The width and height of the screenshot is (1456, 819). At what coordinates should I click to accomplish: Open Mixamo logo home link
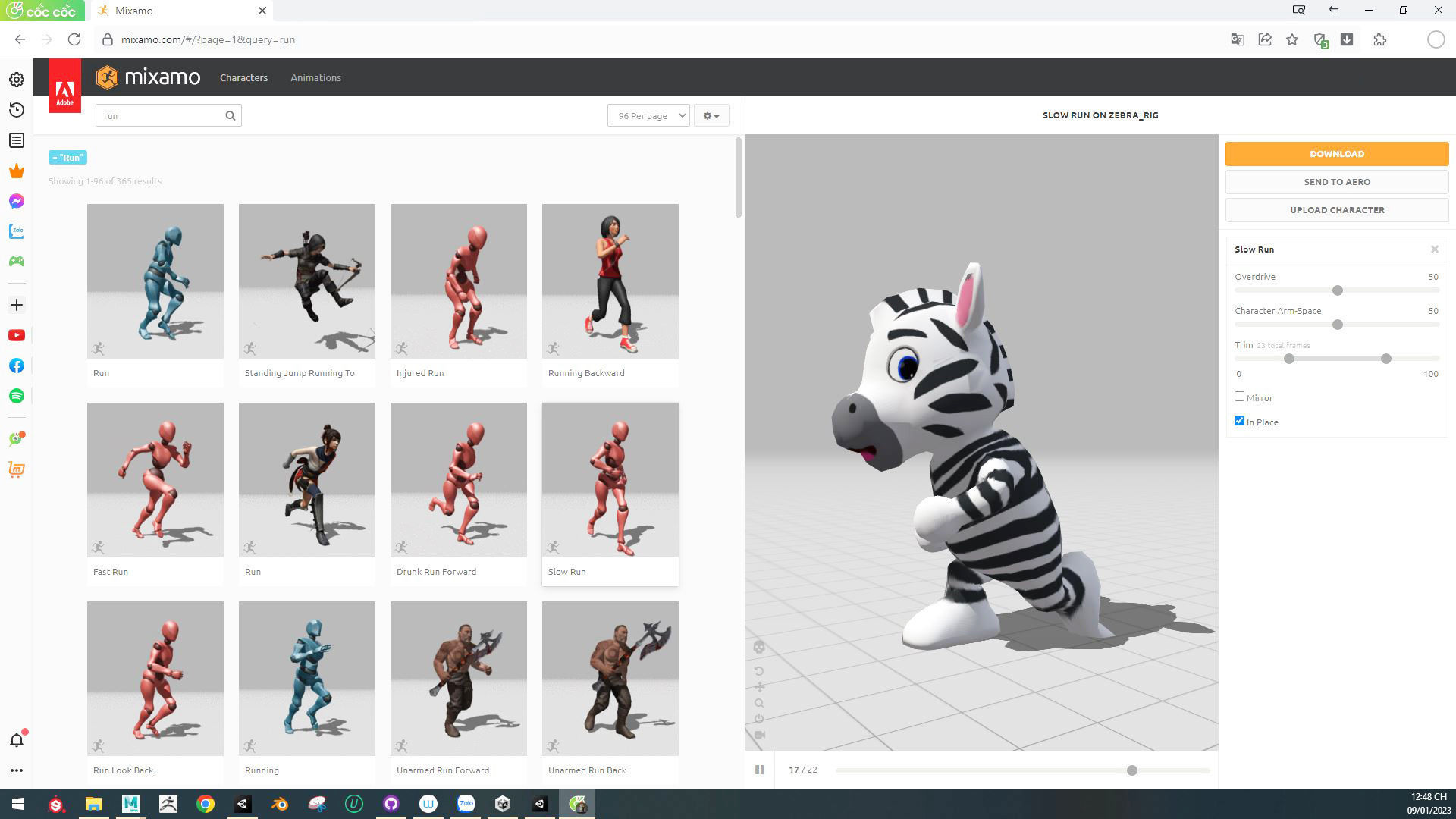point(149,77)
